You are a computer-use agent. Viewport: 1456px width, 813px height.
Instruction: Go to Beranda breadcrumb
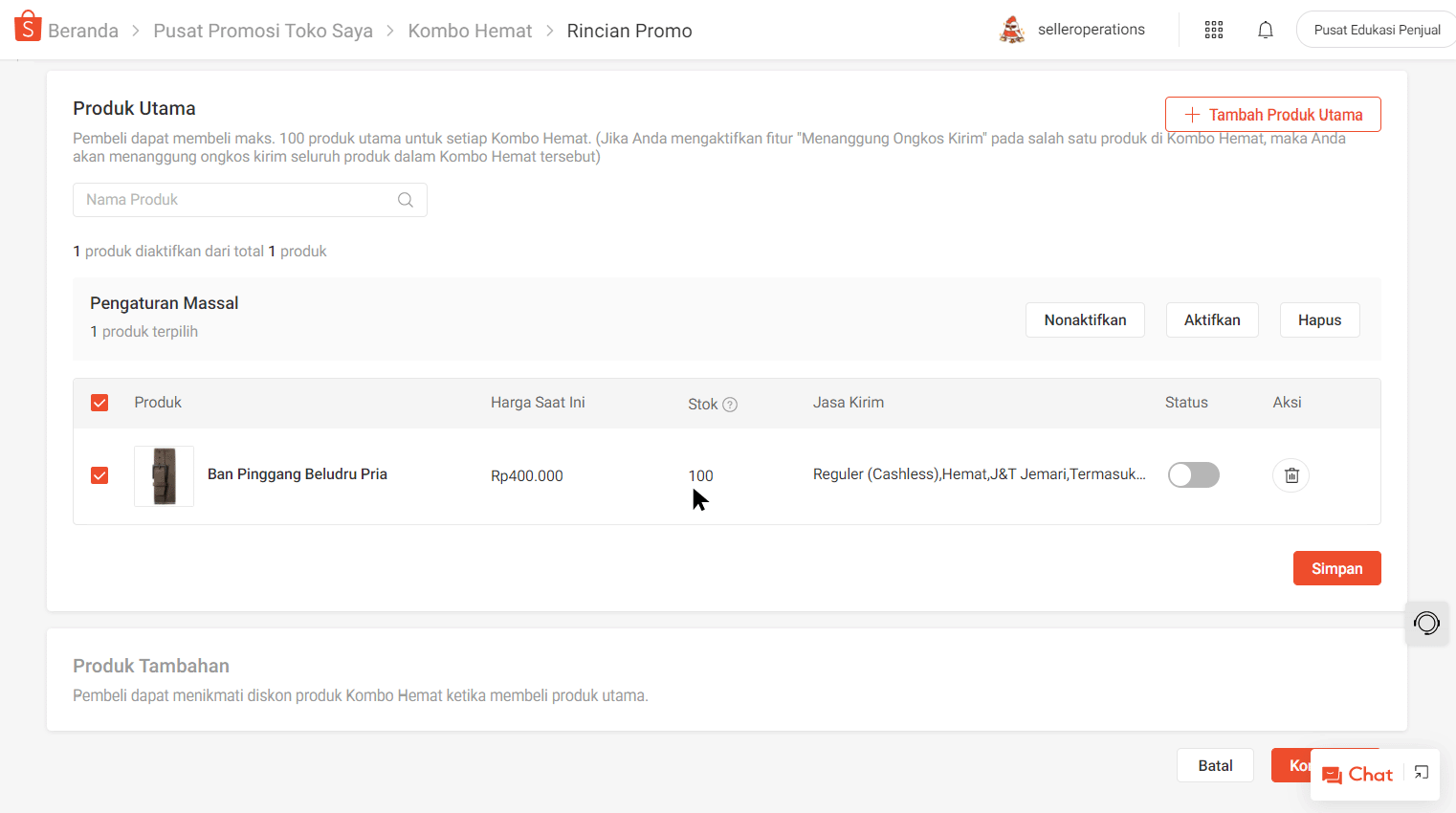83,31
